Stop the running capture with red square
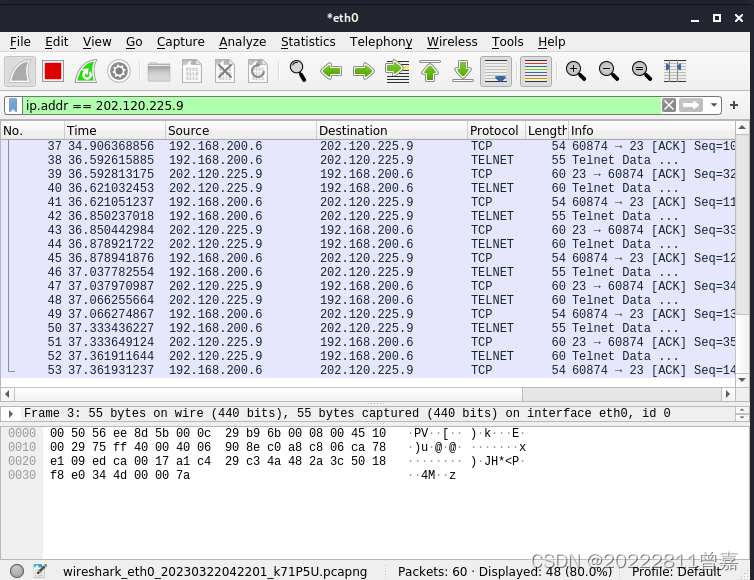 point(53,71)
